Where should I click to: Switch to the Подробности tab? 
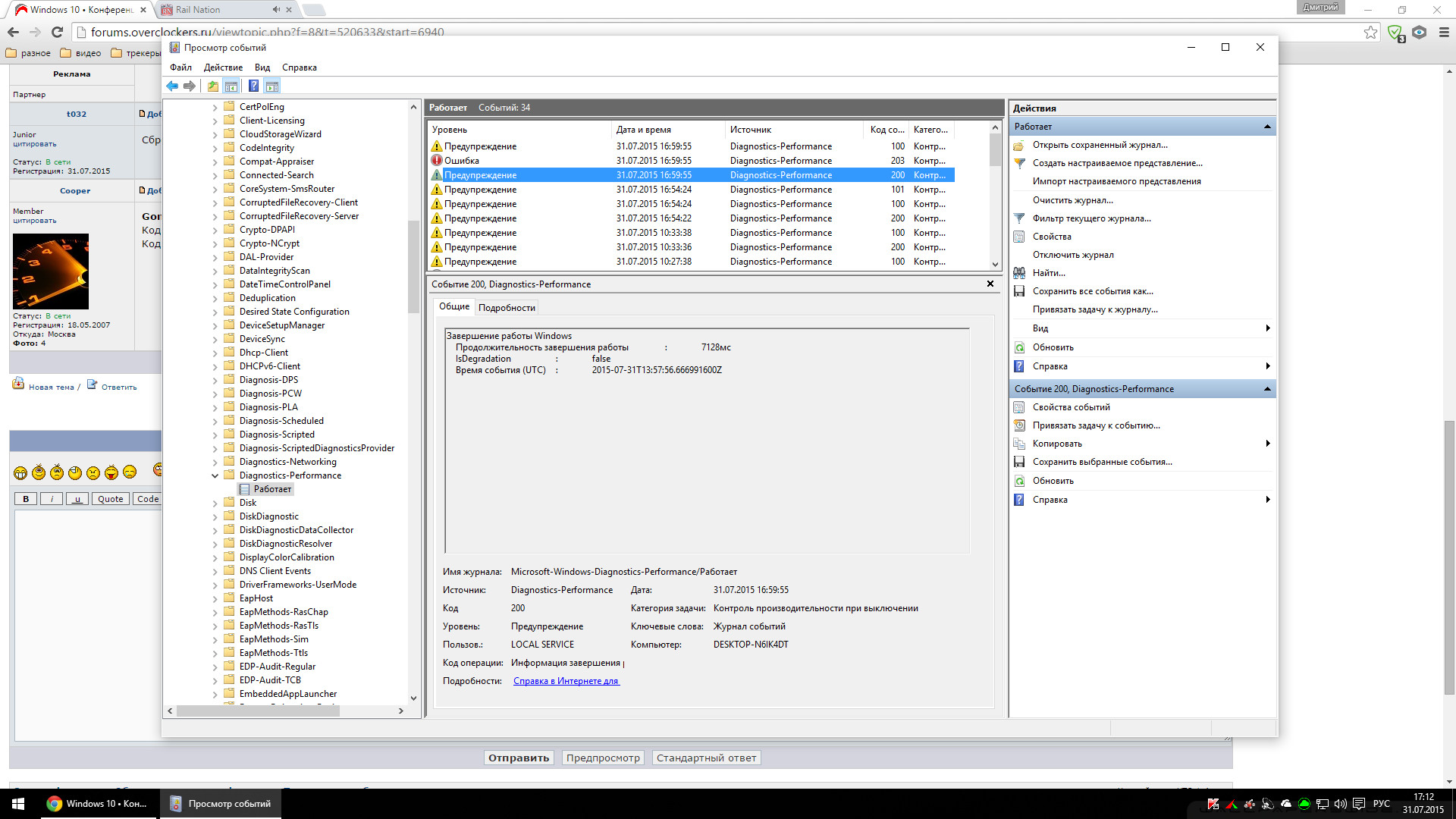507,308
